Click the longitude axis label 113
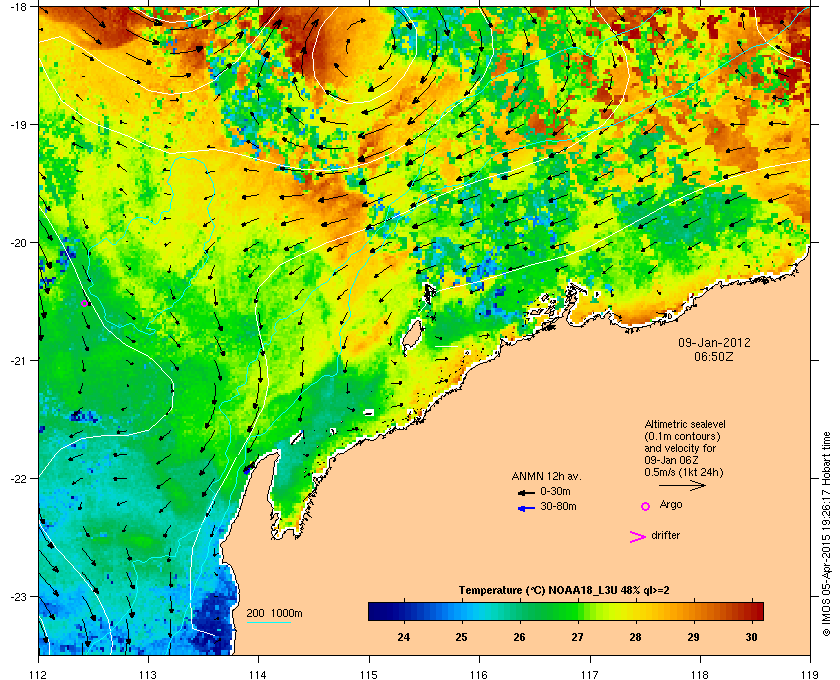This screenshot has height=680, width=840. click(x=148, y=675)
